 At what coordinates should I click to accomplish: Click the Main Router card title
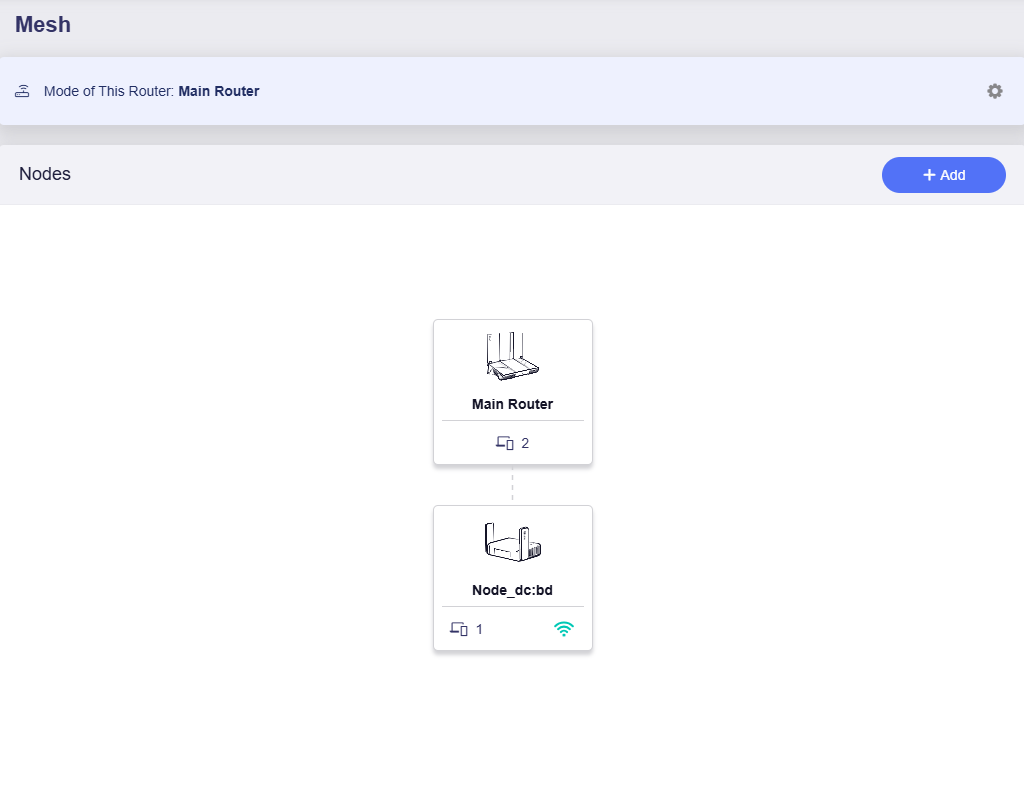coord(513,404)
